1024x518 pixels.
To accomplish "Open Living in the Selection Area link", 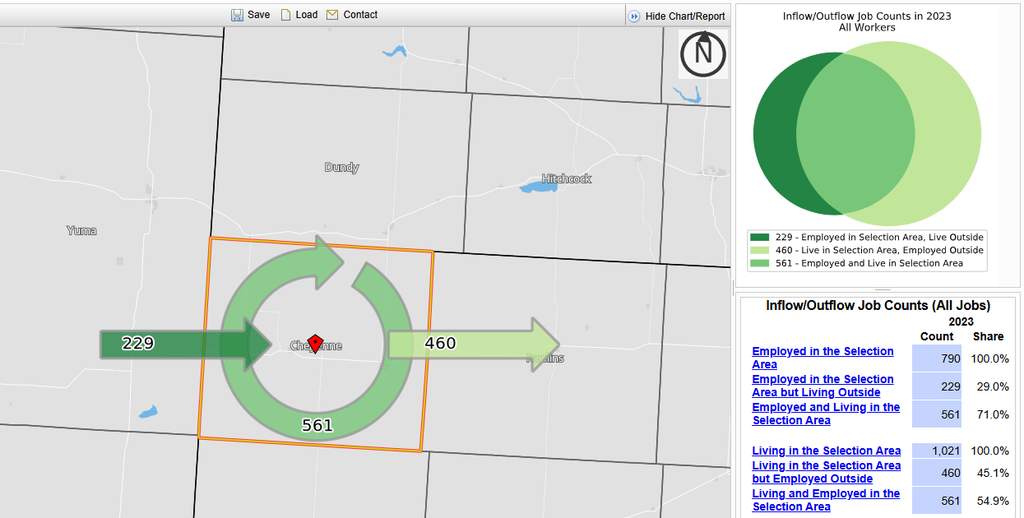I will click(826, 451).
